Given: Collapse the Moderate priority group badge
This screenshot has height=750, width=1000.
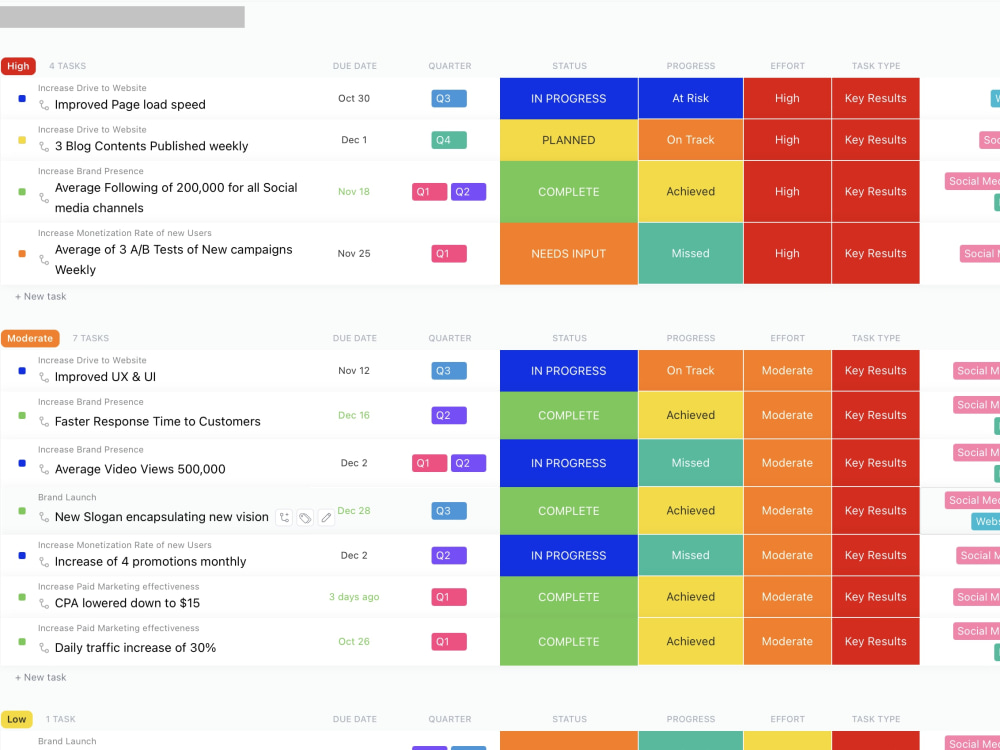Looking at the screenshot, I should click(30, 338).
